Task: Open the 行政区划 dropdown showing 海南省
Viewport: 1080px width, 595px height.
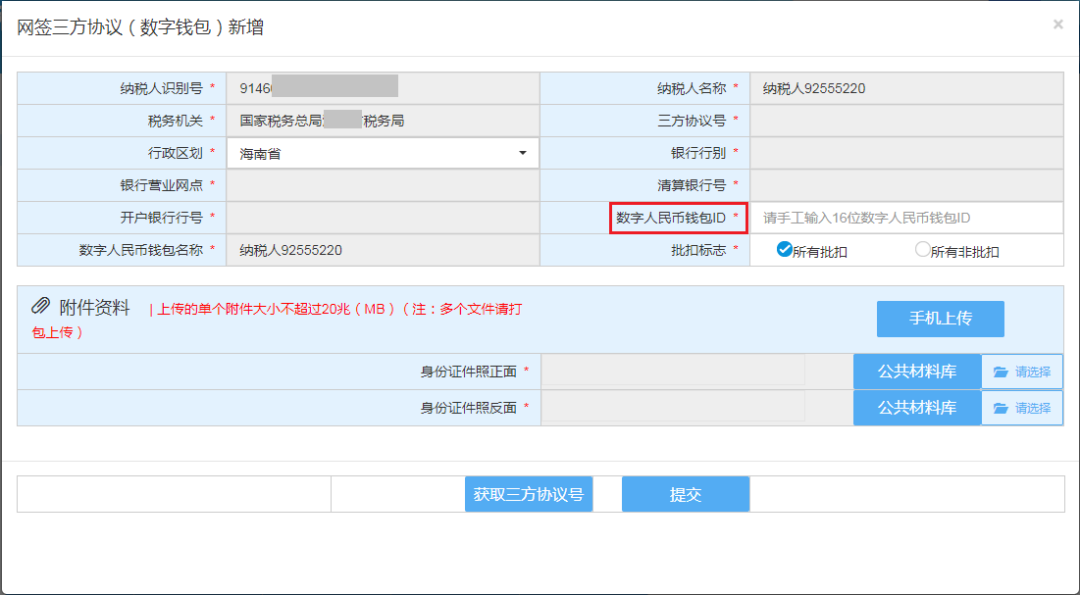Action: click(383, 154)
